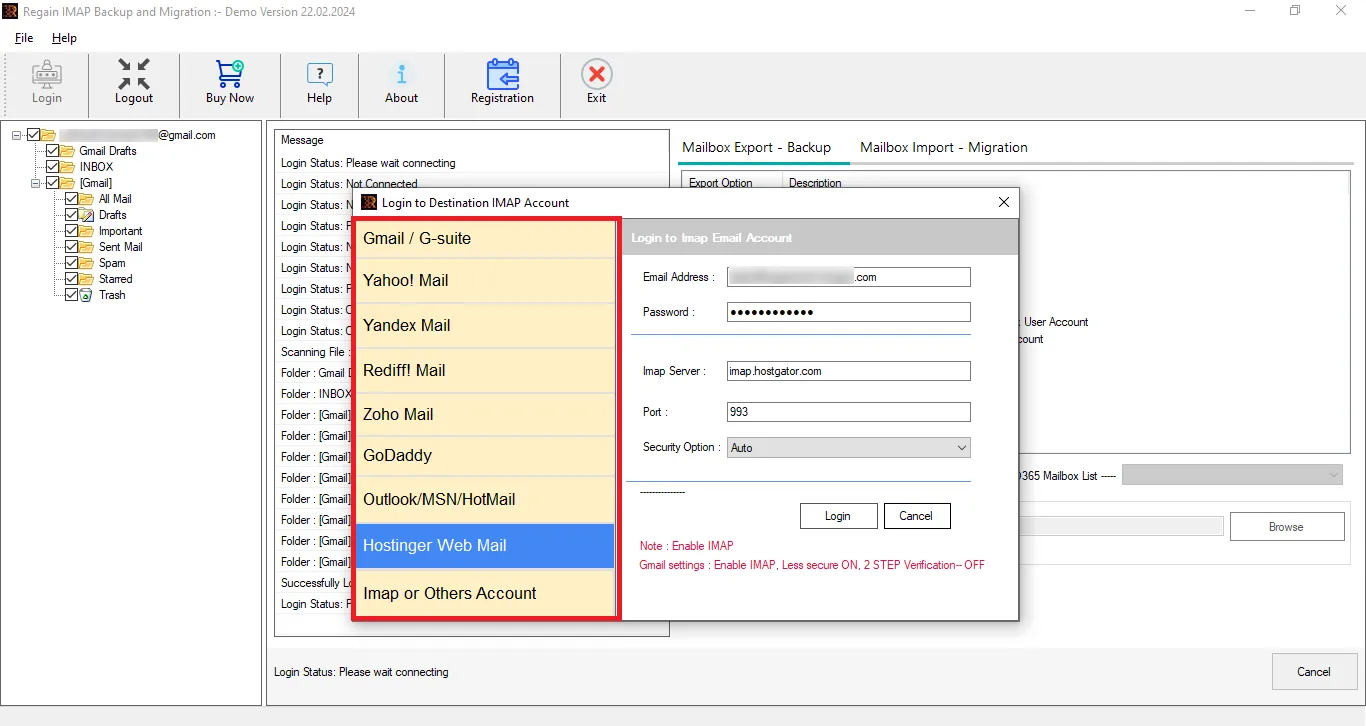Viewport: 1366px width, 726px height.
Task: Uncheck the INBOX folder checkbox
Action: (52, 167)
